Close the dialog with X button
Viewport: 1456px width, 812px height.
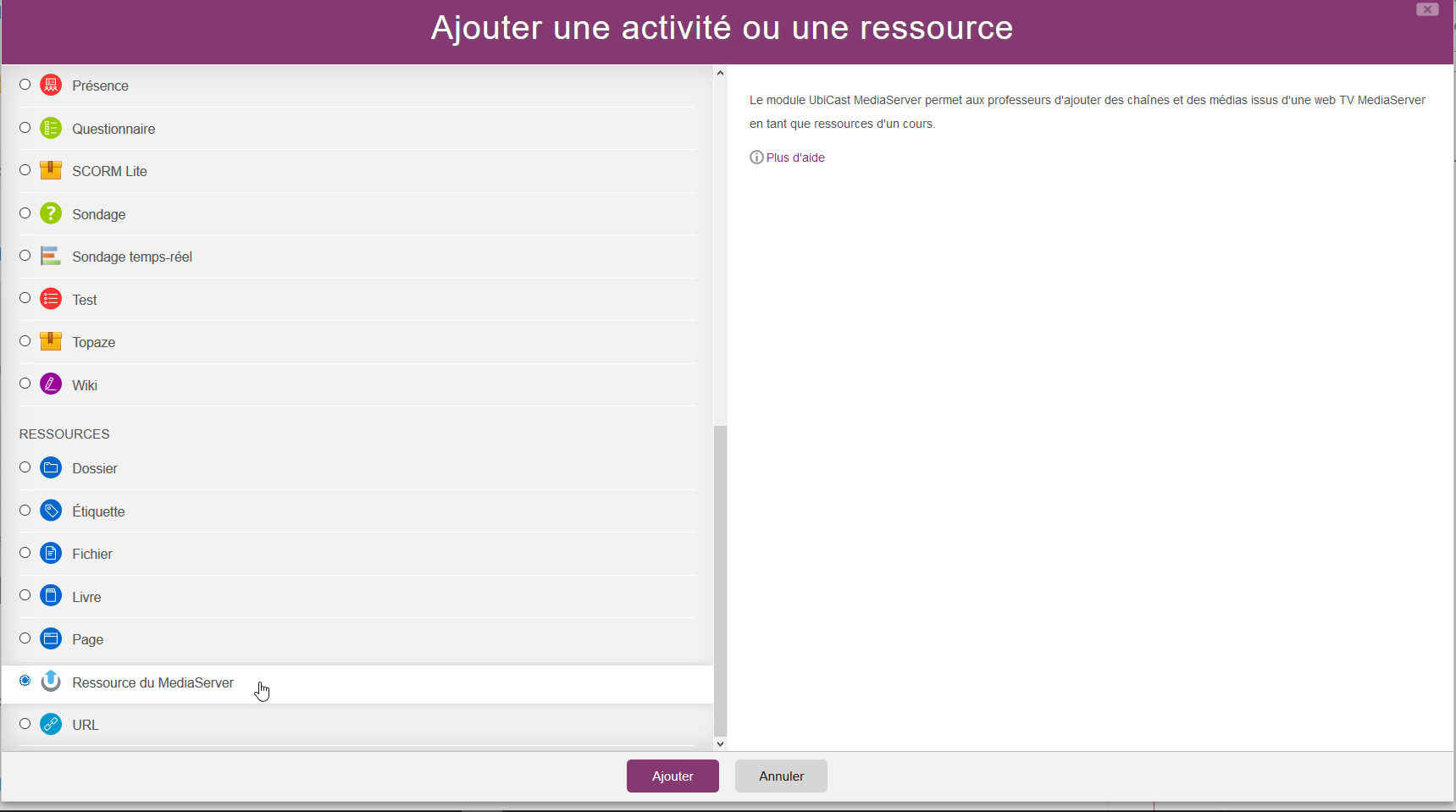[1427, 9]
